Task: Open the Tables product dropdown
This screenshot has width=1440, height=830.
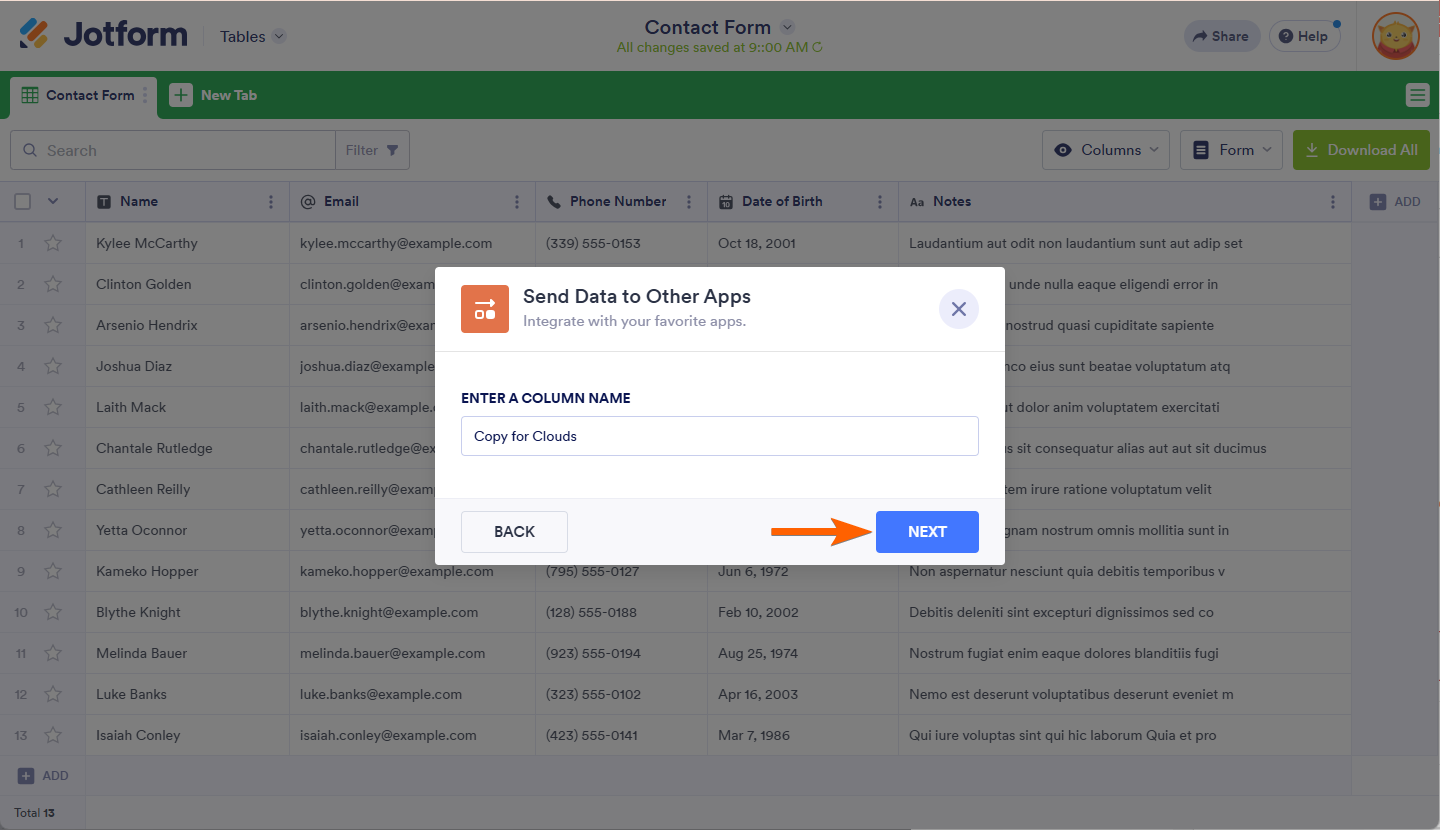Action: click(x=253, y=36)
